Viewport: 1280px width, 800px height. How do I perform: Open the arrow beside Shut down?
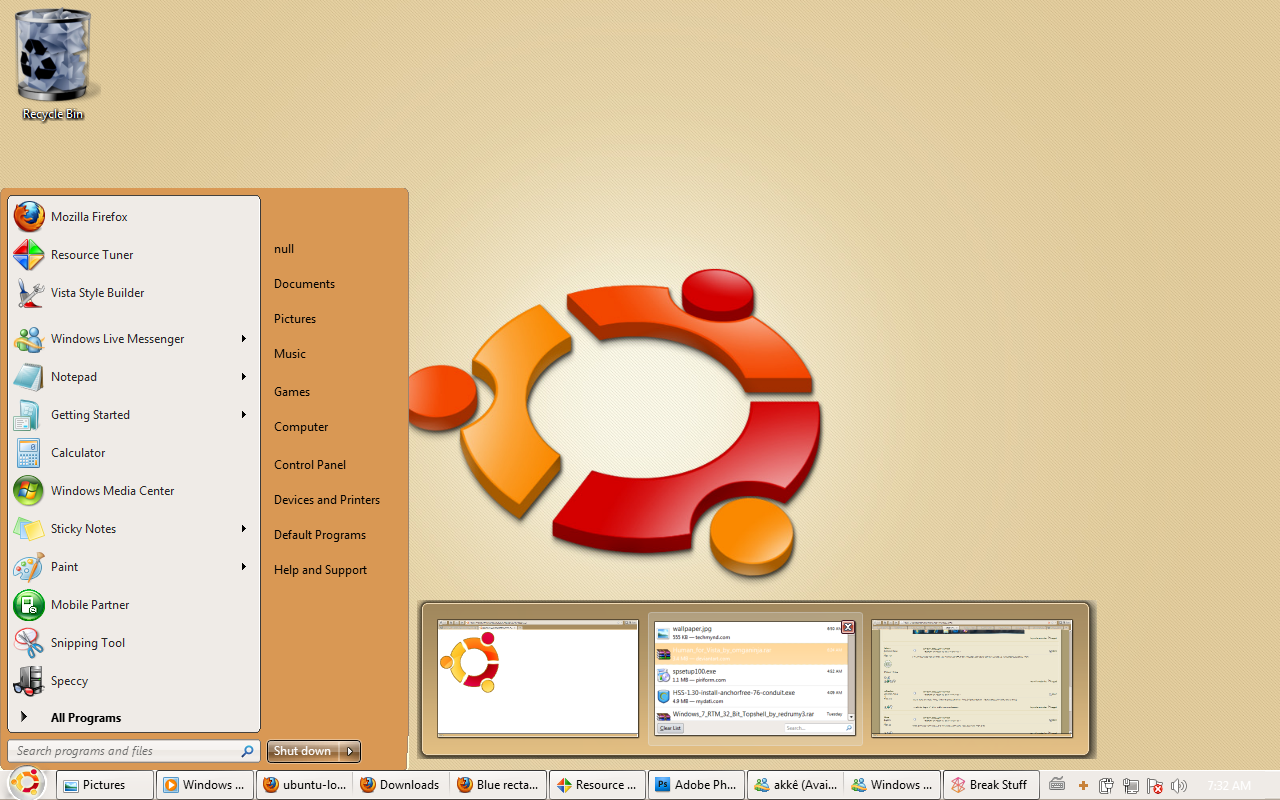click(x=349, y=751)
